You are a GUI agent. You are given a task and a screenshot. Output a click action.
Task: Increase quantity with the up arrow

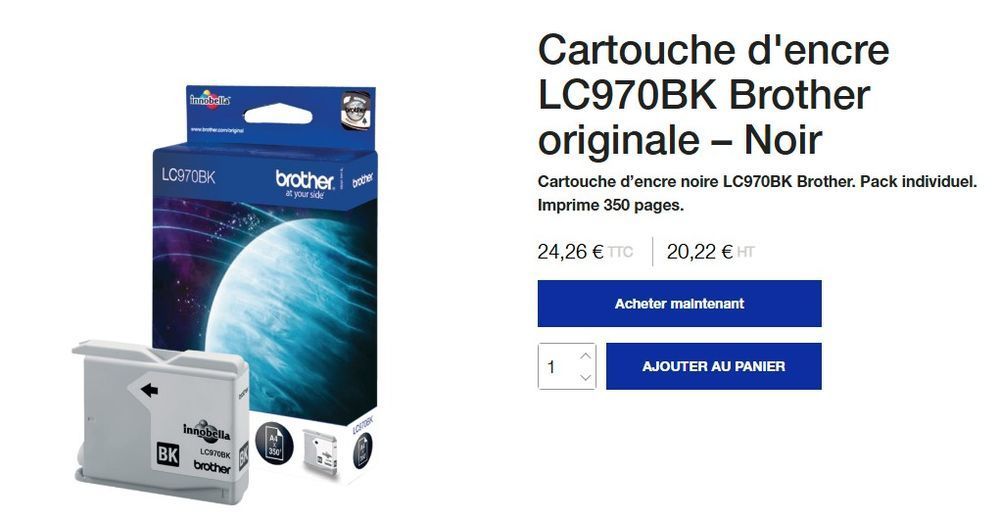(x=585, y=355)
